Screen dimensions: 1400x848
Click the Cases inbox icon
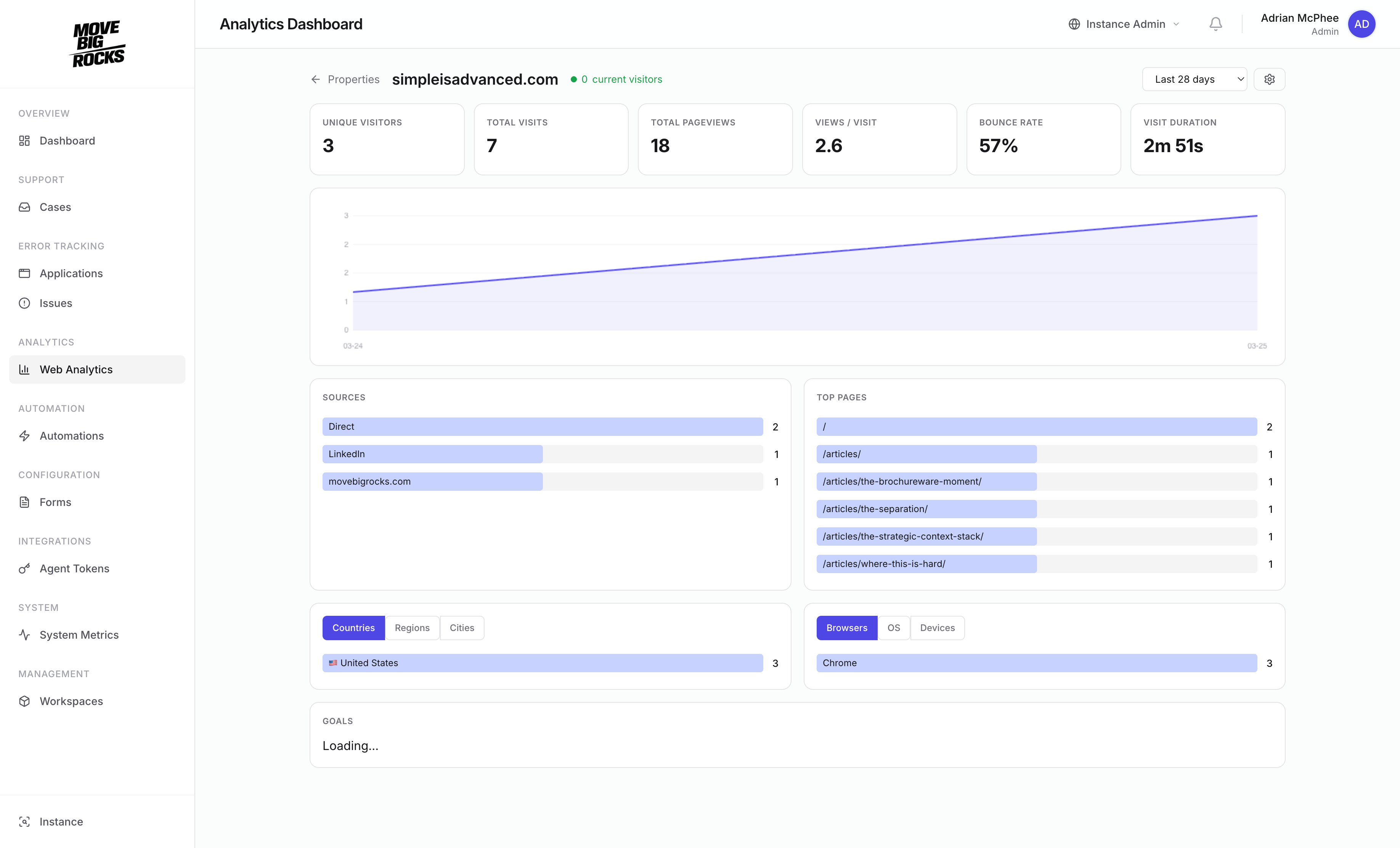(x=24, y=207)
